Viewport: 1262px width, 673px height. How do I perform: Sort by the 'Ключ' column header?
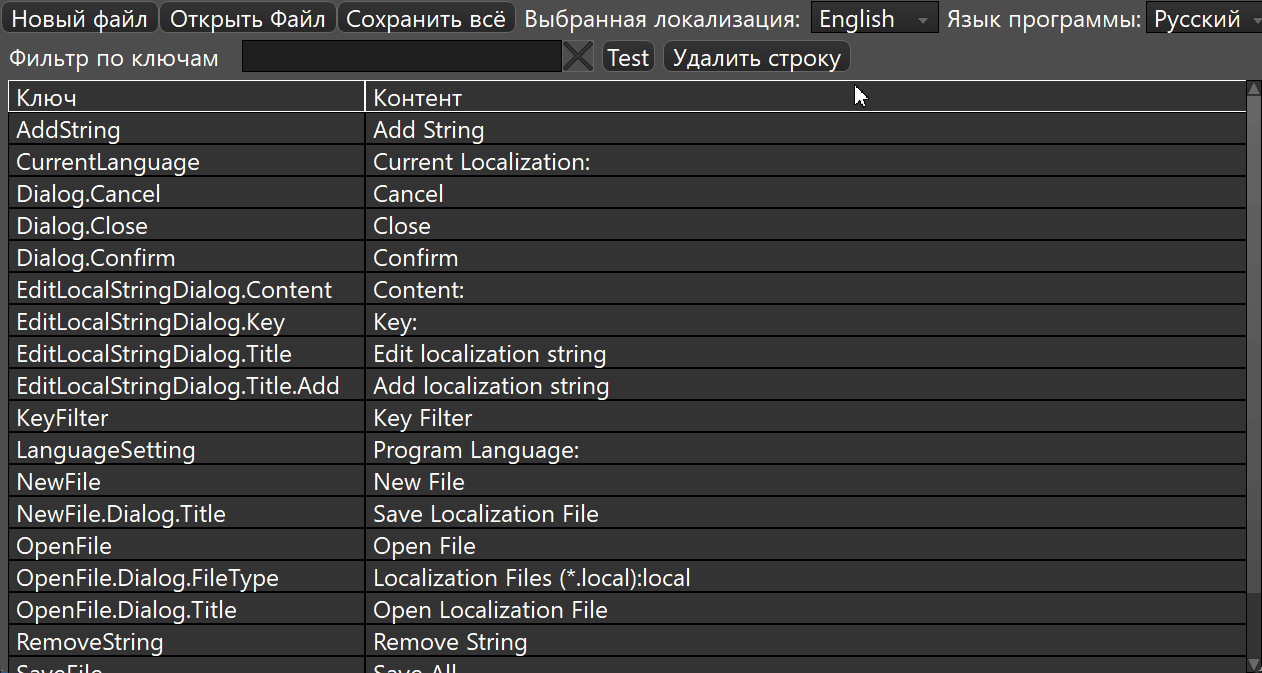[186, 97]
